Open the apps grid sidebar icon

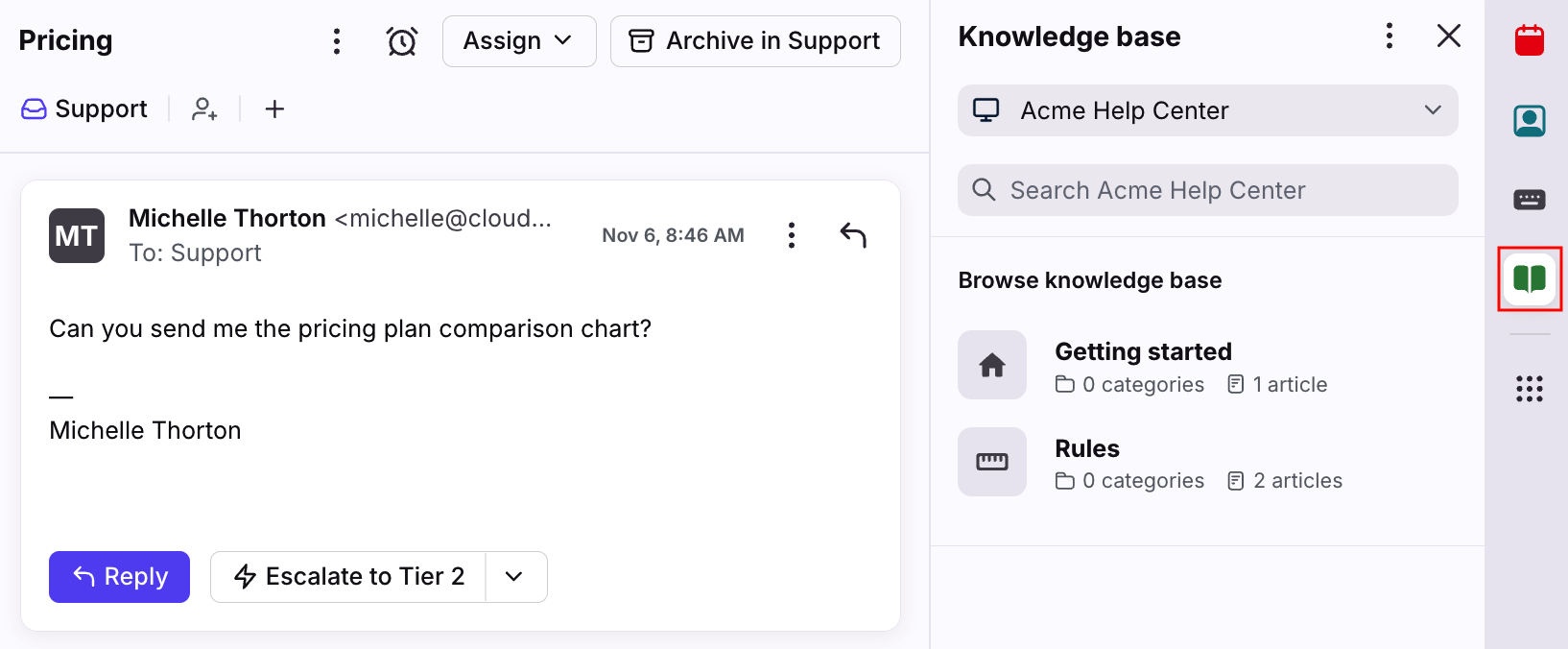click(1529, 389)
